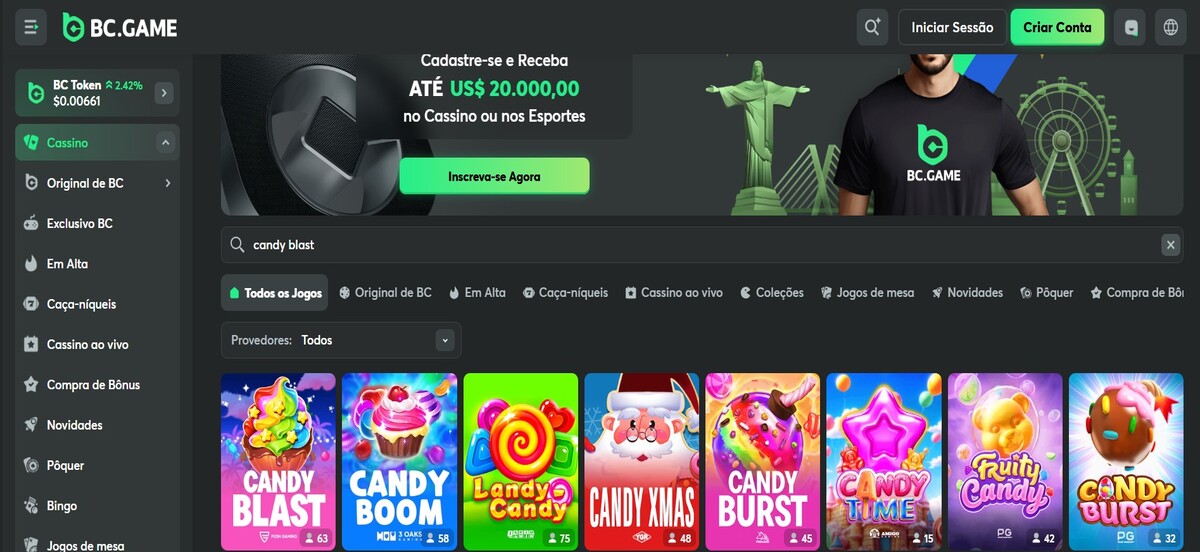Click the Inscreva-se Agora banner button
The image size is (1200, 552).
(x=494, y=176)
